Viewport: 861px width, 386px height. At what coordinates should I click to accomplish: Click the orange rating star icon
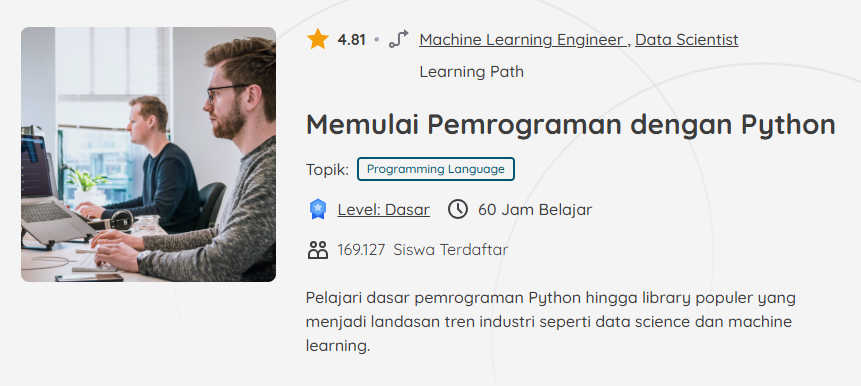pyautogui.click(x=317, y=40)
